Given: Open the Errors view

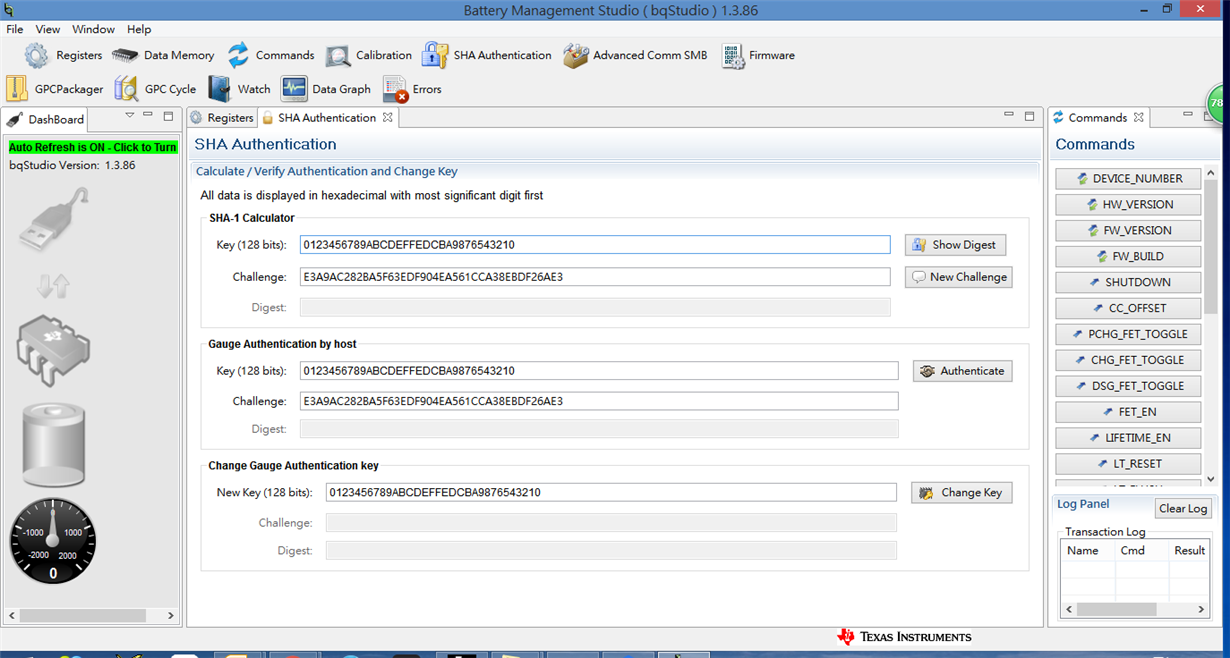Looking at the screenshot, I should point(412,89).
